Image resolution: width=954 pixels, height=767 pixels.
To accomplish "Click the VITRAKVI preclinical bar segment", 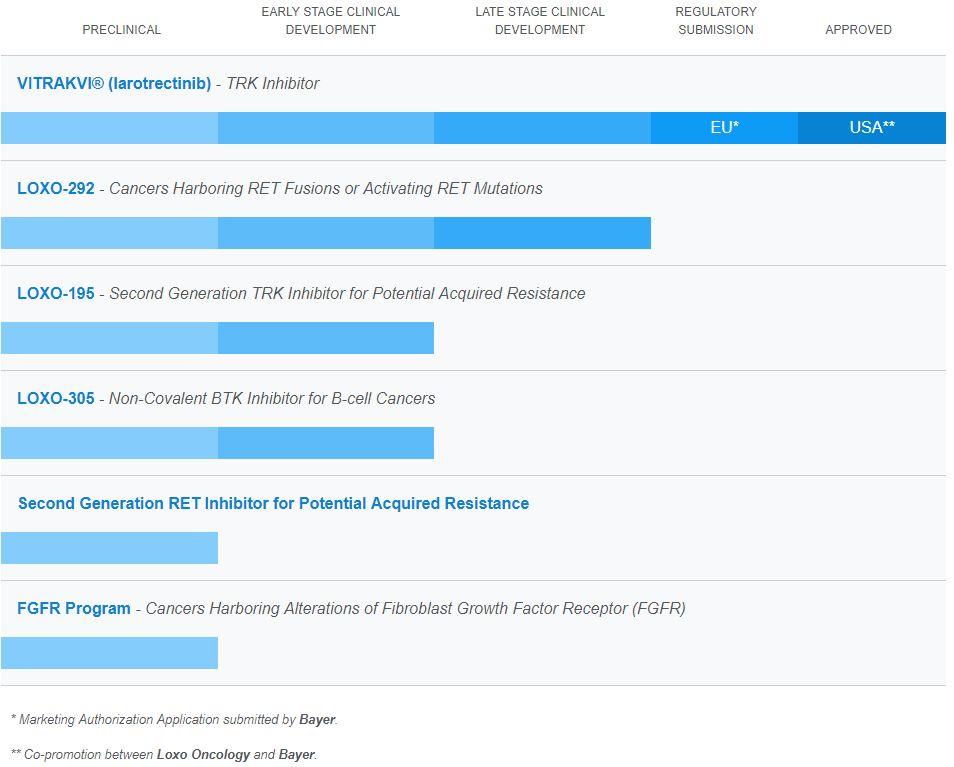I will tap(110, 128).
